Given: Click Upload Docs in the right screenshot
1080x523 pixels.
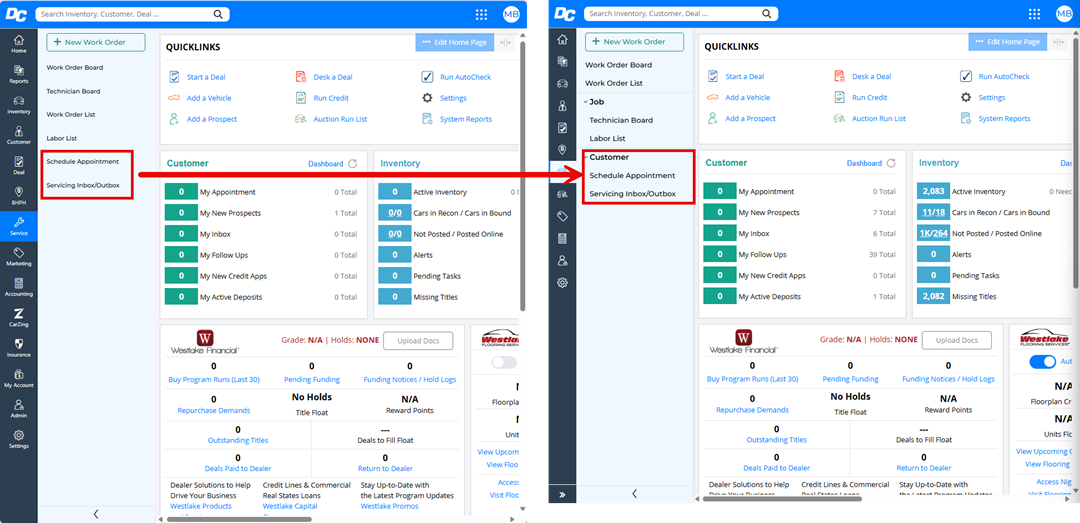Looking at the screenshot, I should point(957,340).
